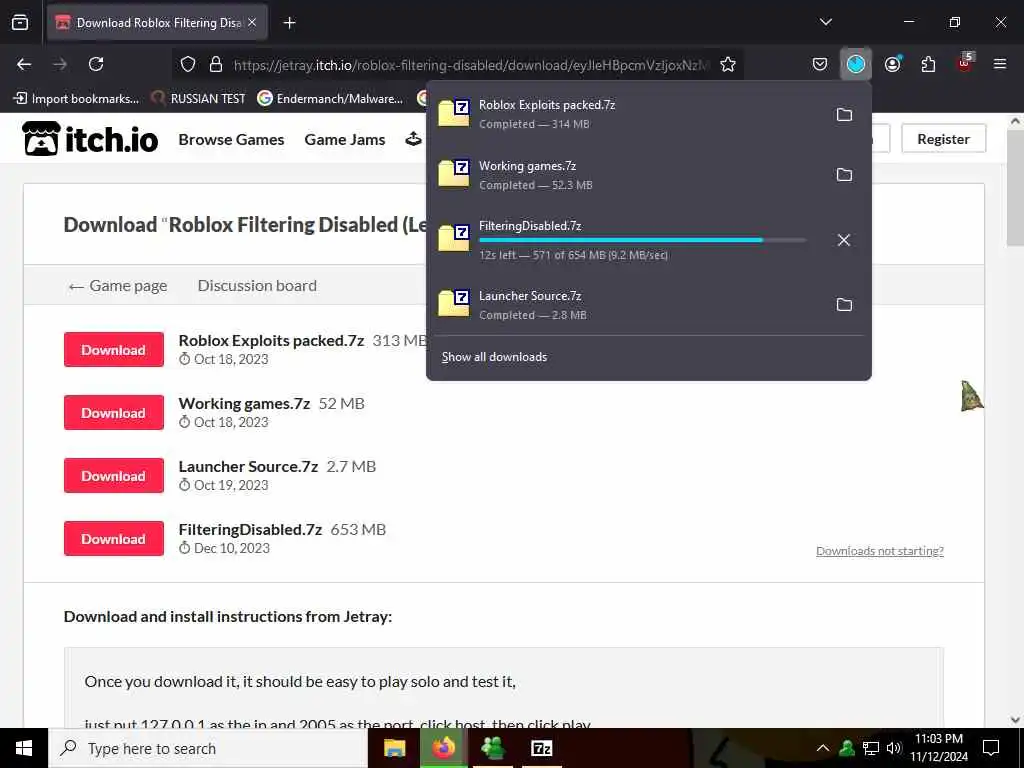Show hidden system tray icons
The image size is (1024, 768).
point(823,748)
